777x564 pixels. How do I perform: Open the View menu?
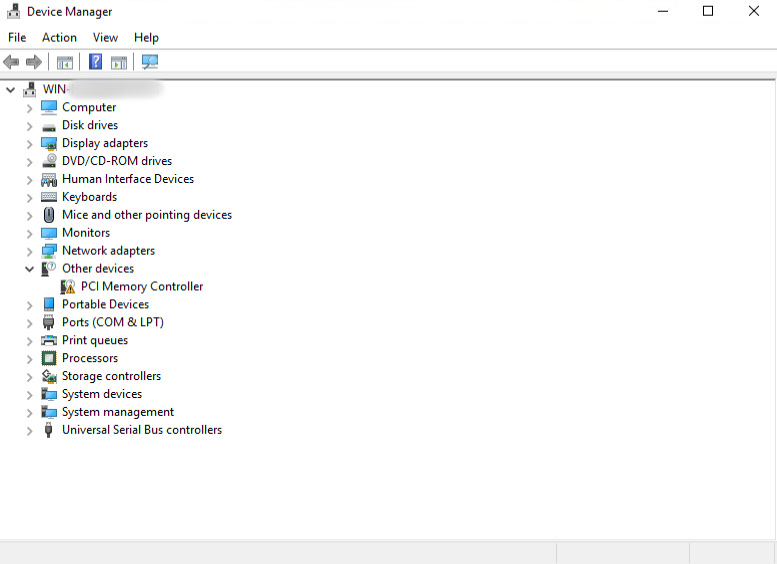105,38
